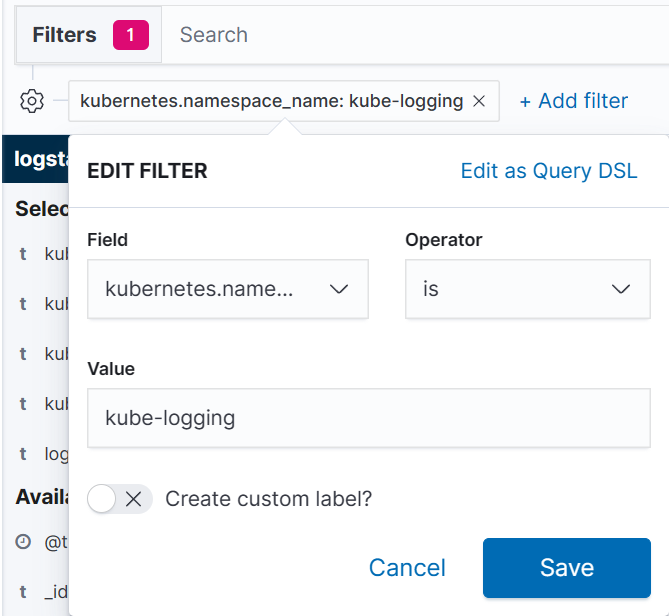Click the Save button
Screen dimensions: 669x616
pos(567,567)
